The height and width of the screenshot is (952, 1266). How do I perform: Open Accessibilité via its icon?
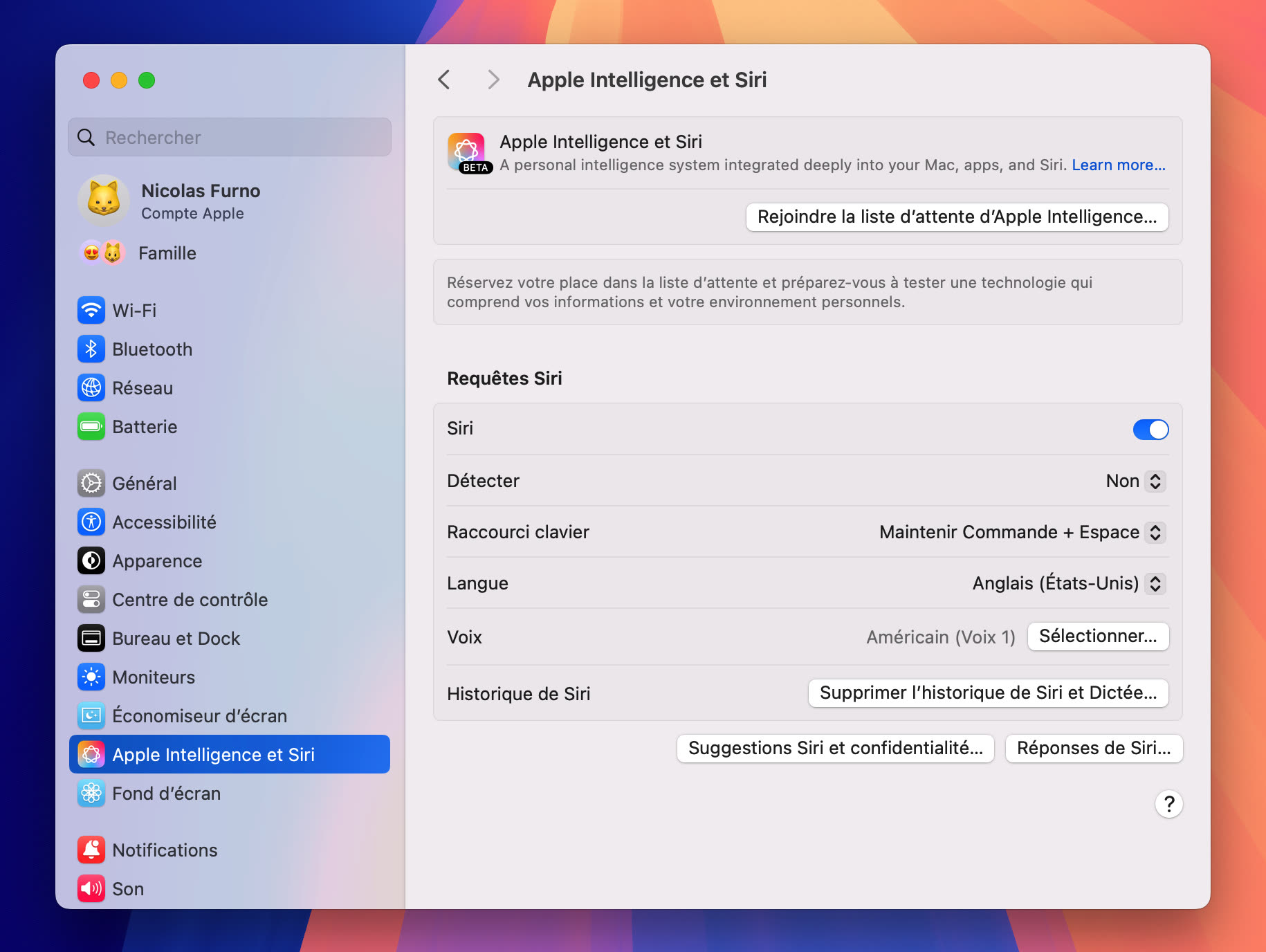pos(91,522)
